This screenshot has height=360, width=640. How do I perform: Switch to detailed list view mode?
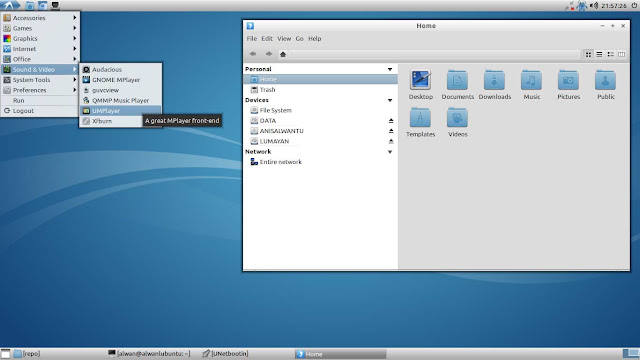(x=610, y=54)
